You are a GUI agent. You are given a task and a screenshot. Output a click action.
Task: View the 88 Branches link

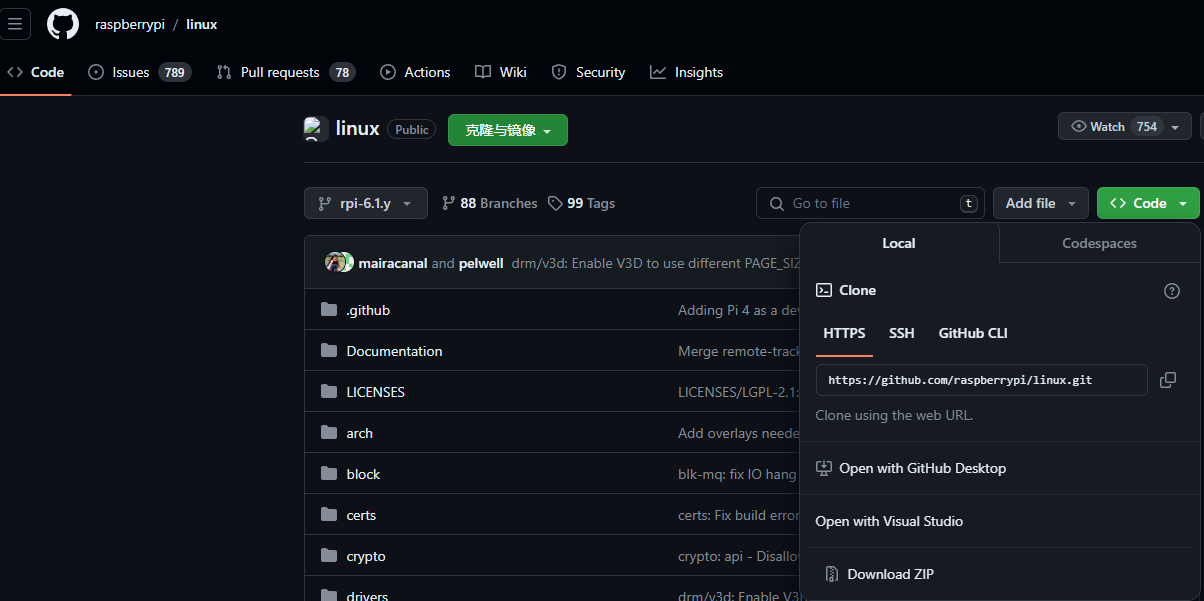489,203
